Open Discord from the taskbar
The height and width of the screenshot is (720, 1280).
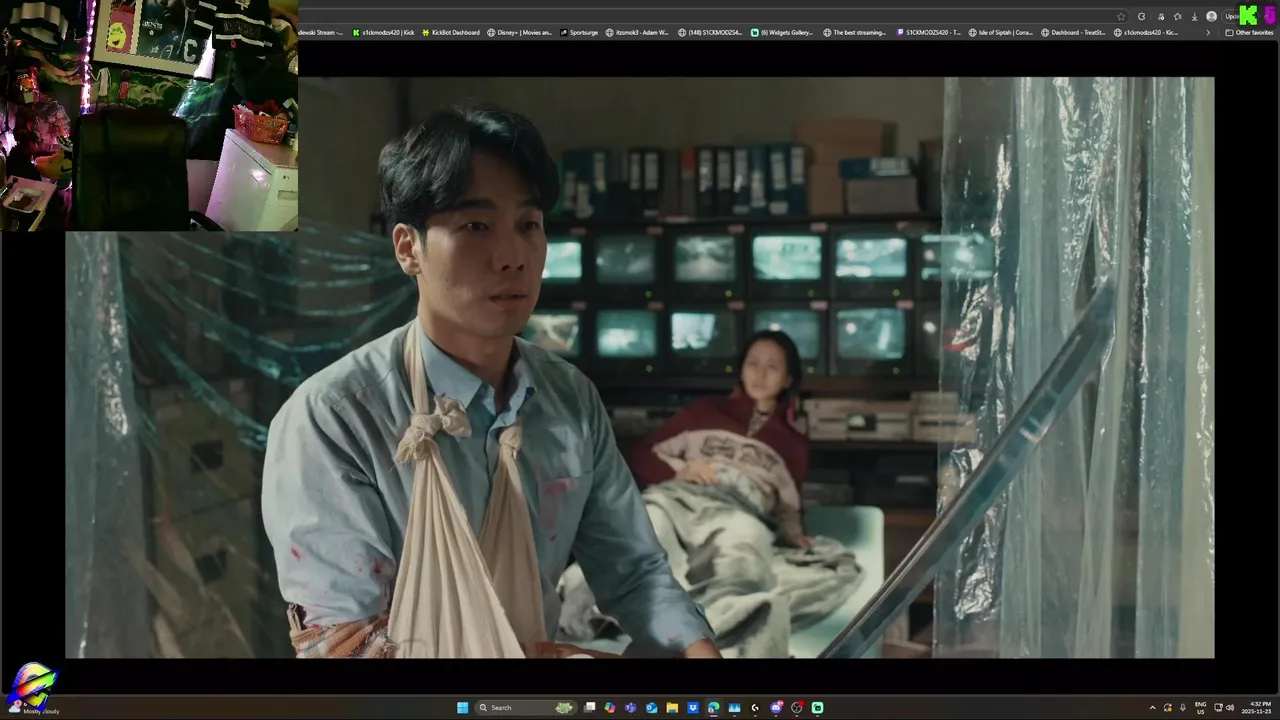click(x=776, y=707)
